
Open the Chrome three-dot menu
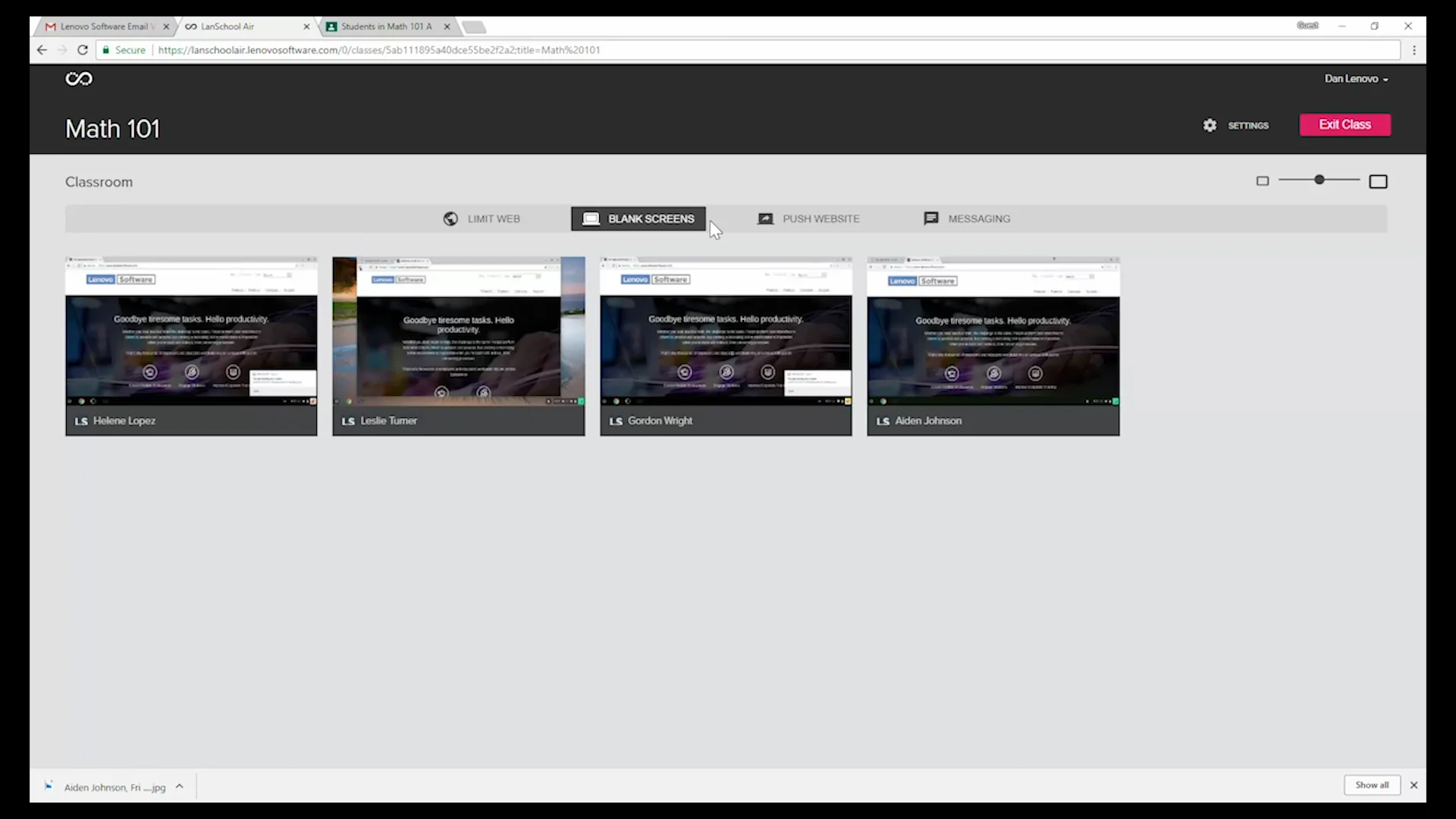click(1414, 50)
